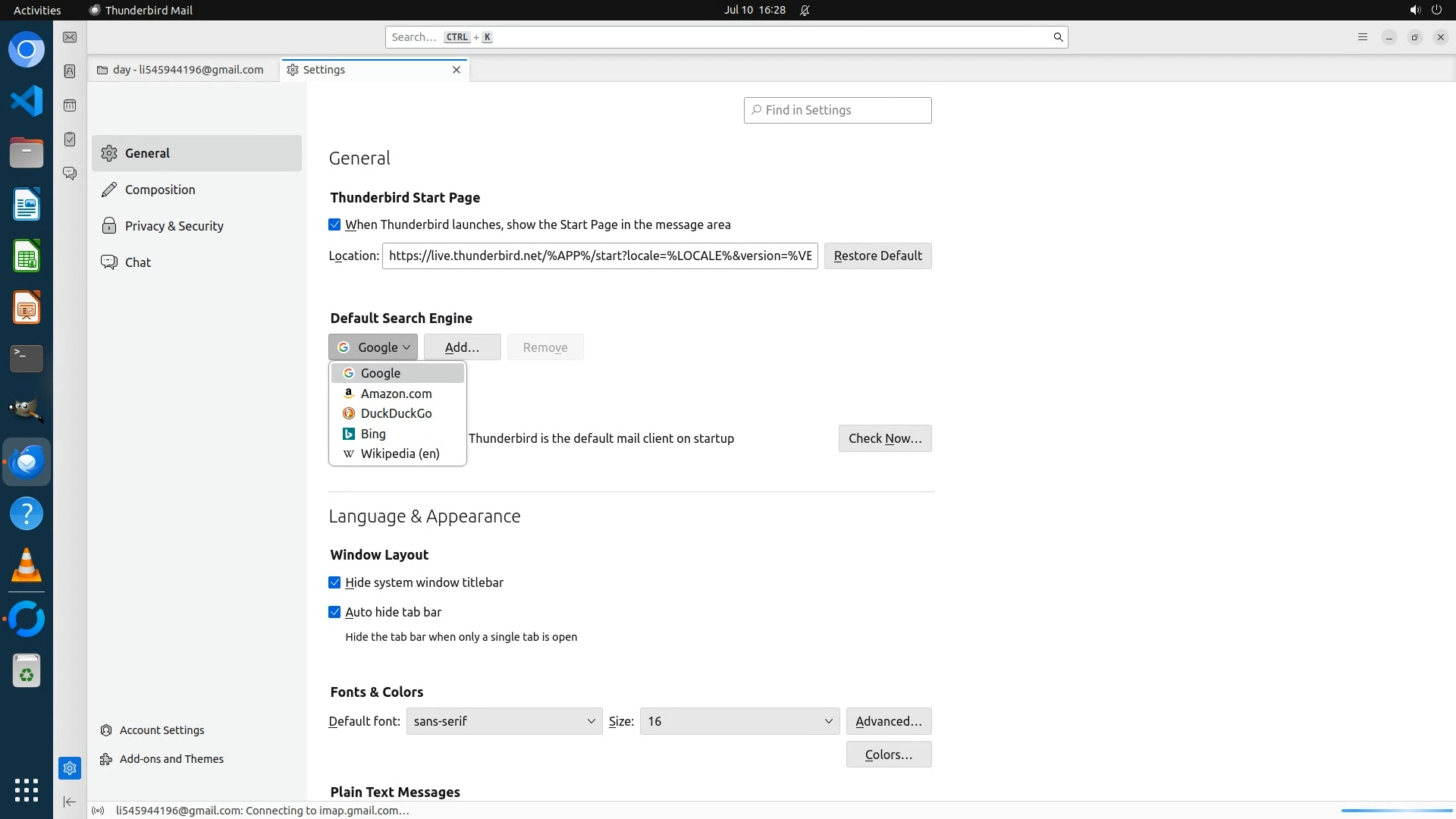This screenshot has height=819, width=1456.
Task: Open the Calendar space icon
Action: [70, 105]
